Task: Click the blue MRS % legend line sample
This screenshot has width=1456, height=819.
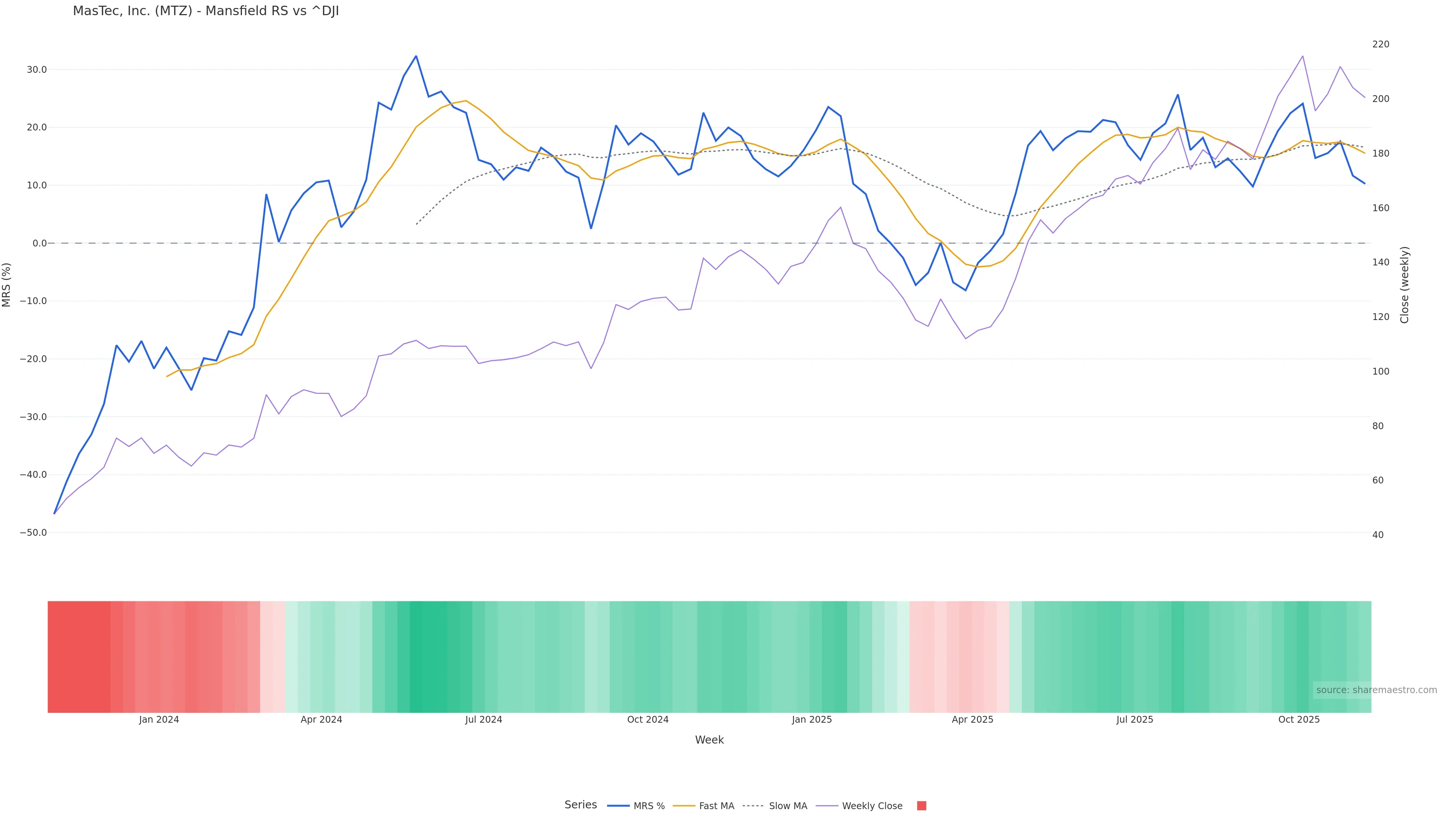Action: (x=618, y=805)
